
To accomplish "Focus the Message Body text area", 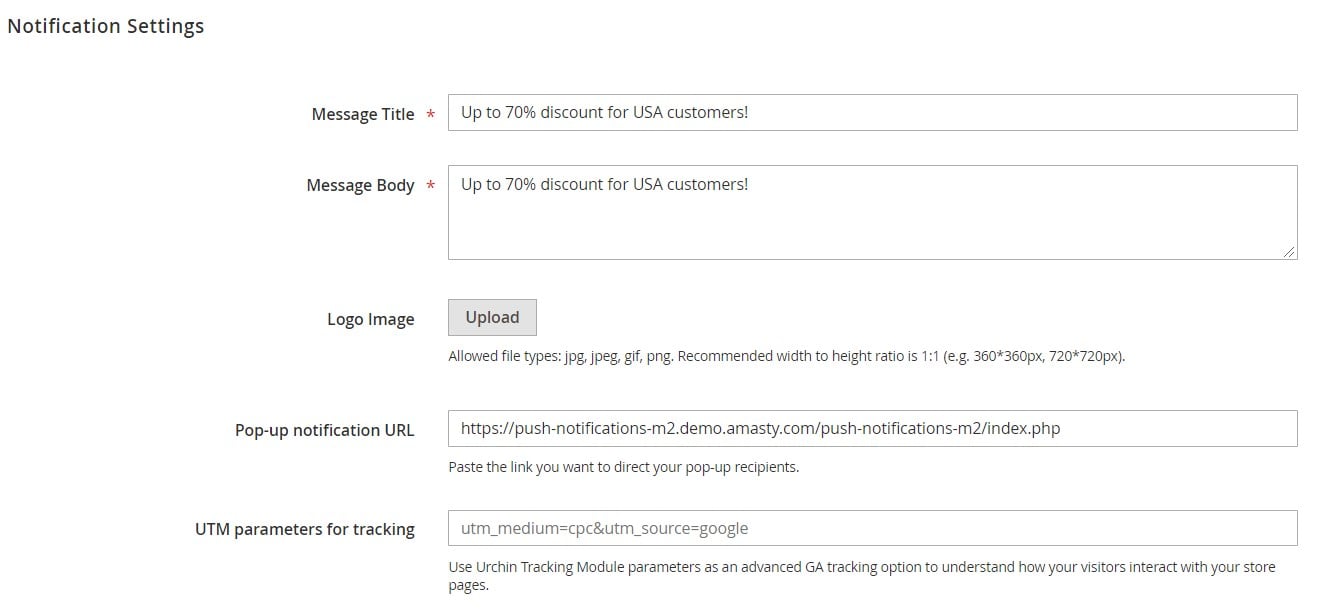I will pyautogui.click(x=872, y=212).
